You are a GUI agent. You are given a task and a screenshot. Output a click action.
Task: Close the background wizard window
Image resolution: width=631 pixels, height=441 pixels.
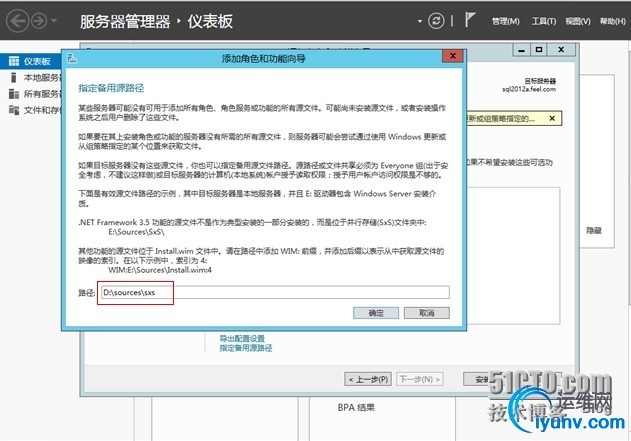561,50
